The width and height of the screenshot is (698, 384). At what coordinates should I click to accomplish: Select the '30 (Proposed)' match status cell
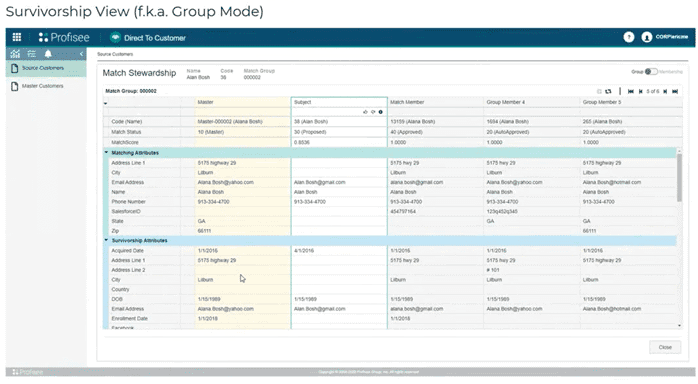click(339, 132)
